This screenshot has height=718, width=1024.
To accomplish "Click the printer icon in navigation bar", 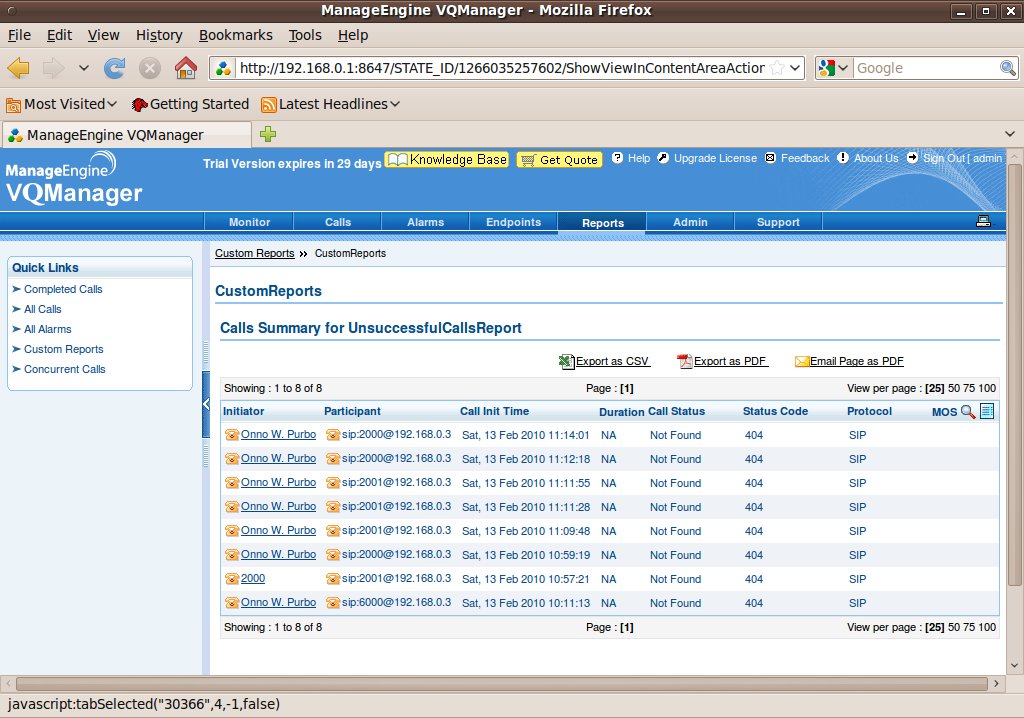I will coord(983,222).
